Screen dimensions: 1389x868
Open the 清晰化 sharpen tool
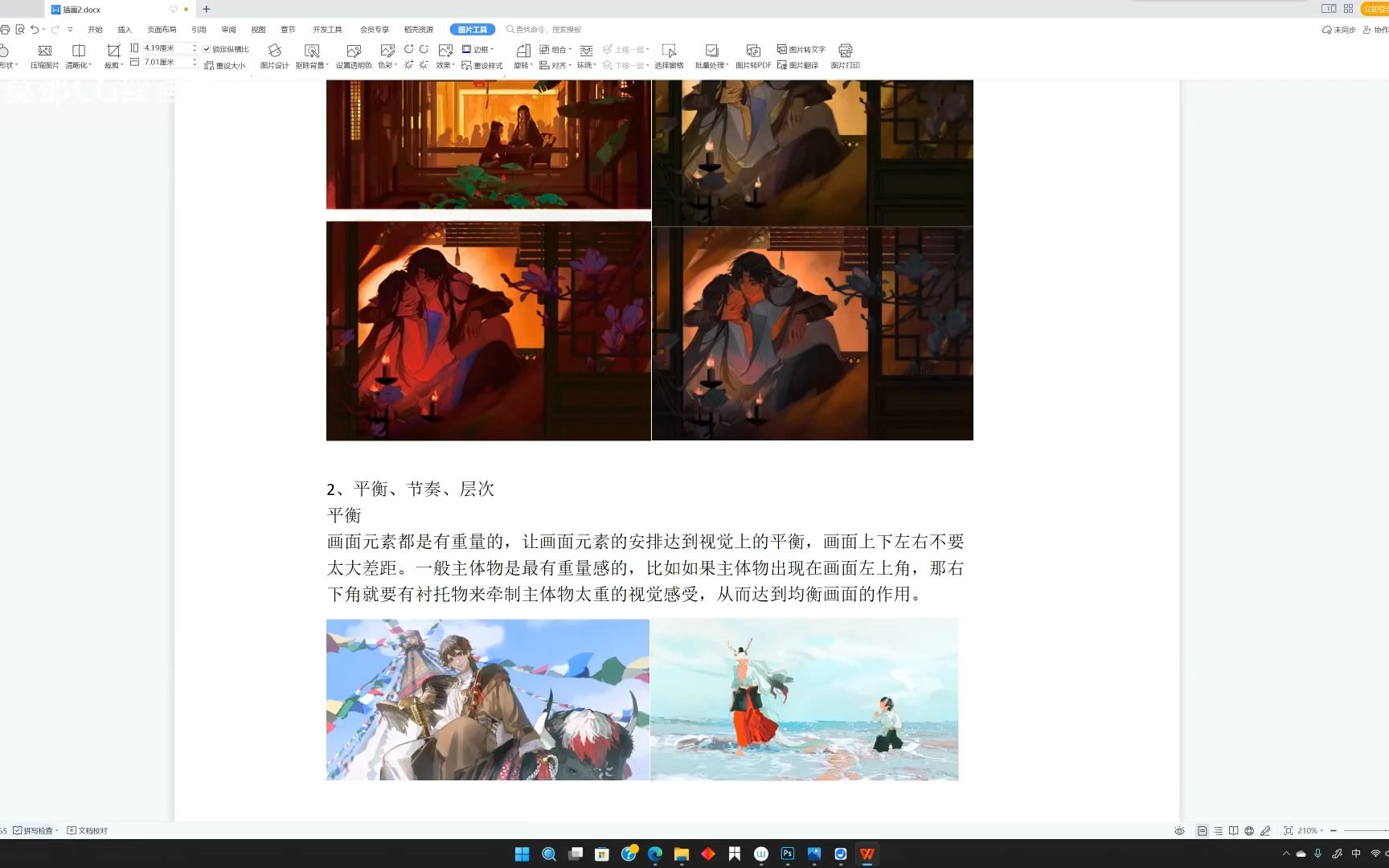point(79,56)
